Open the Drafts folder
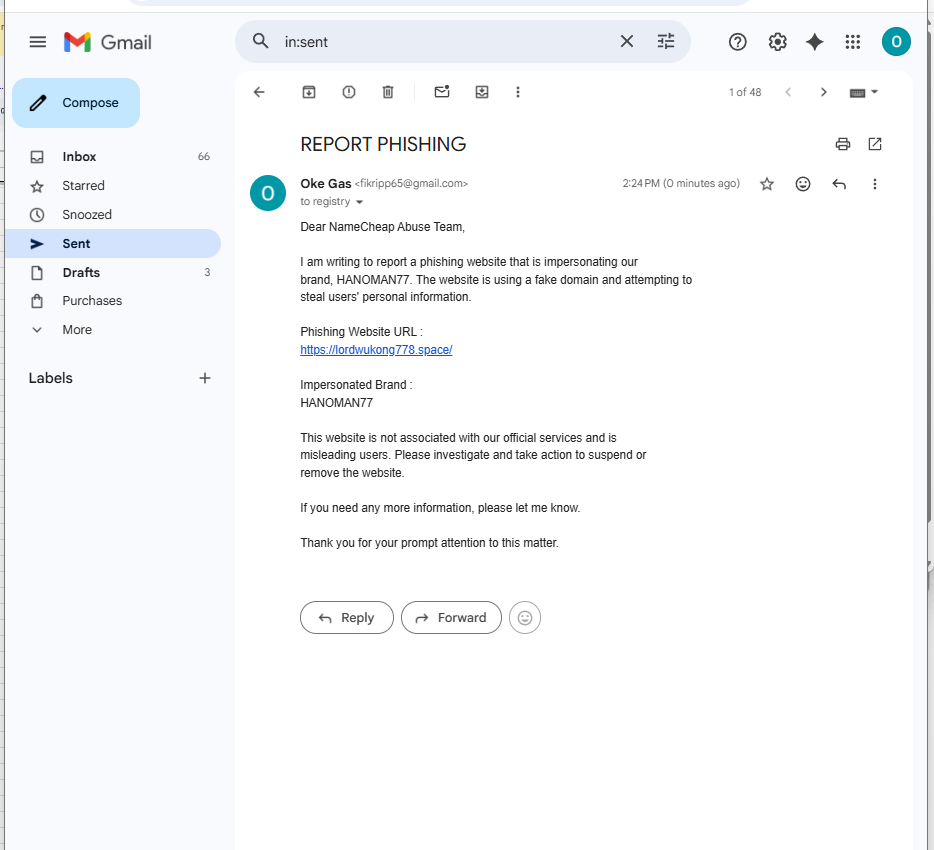 pos(113,272)
